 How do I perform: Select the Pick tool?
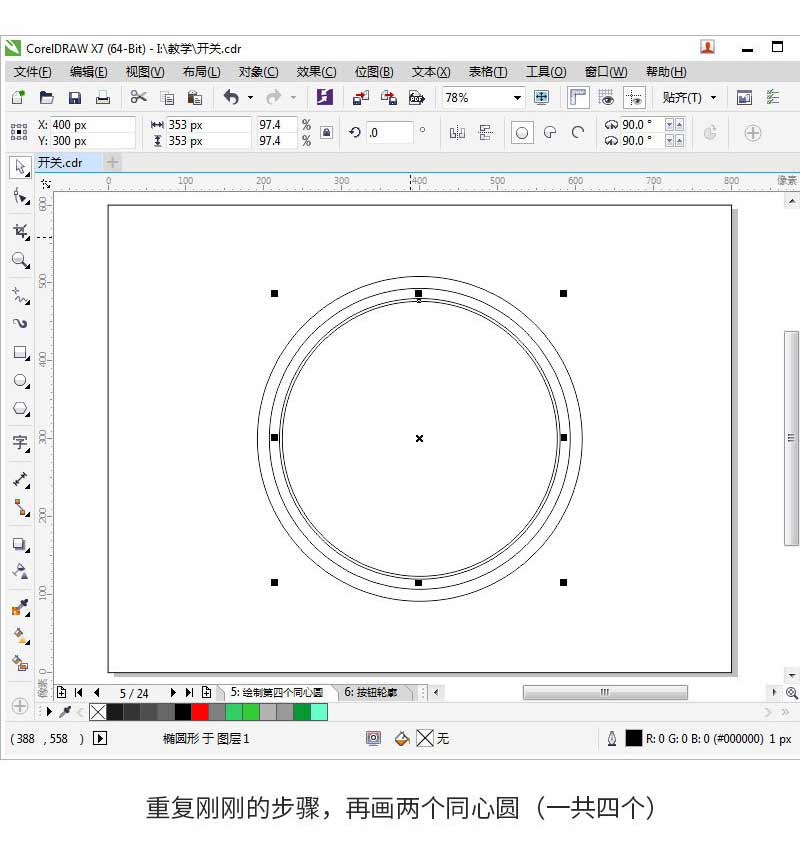point(21,167)
